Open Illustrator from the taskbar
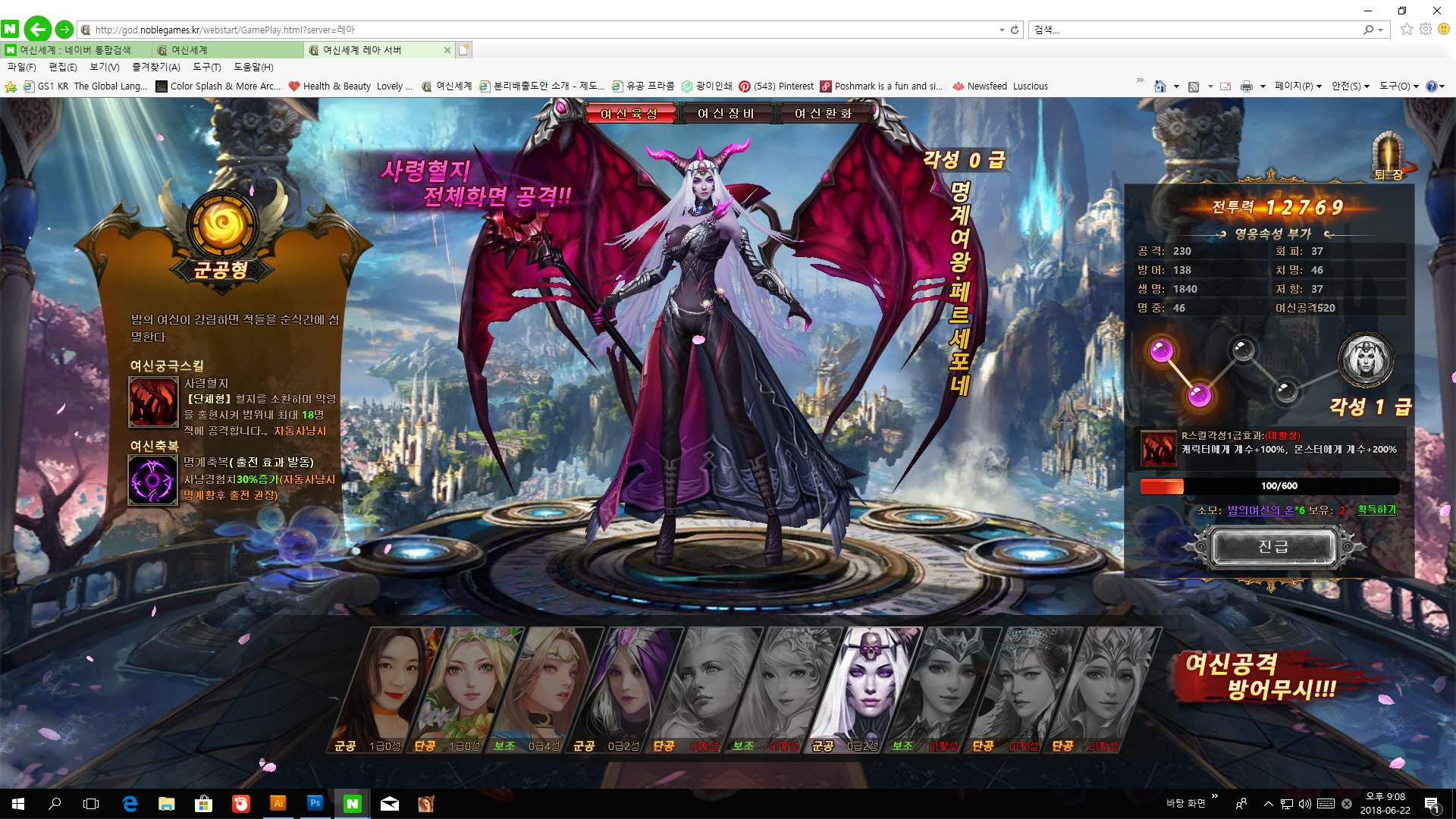This screenshot has width=1456, height=819. (x=278, y=804)
